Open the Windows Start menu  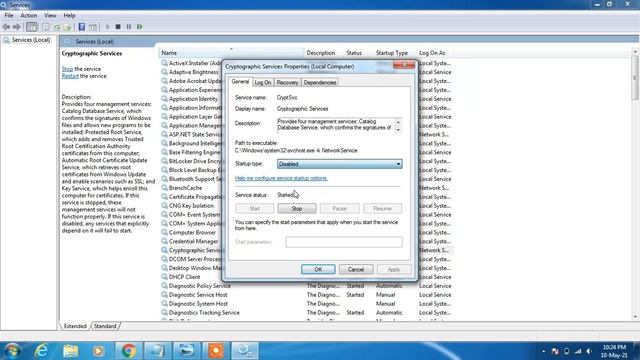(x=12, y=351)
